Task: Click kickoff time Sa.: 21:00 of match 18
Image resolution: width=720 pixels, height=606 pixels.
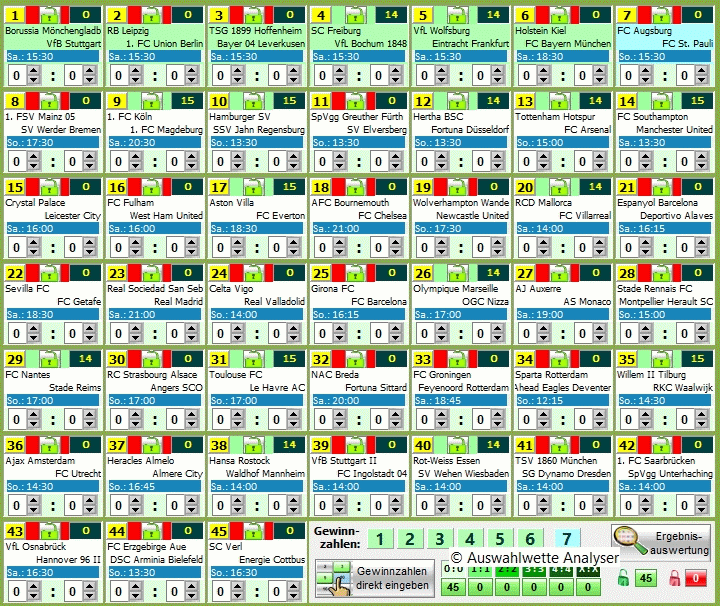Action: [x=359, y=229]
